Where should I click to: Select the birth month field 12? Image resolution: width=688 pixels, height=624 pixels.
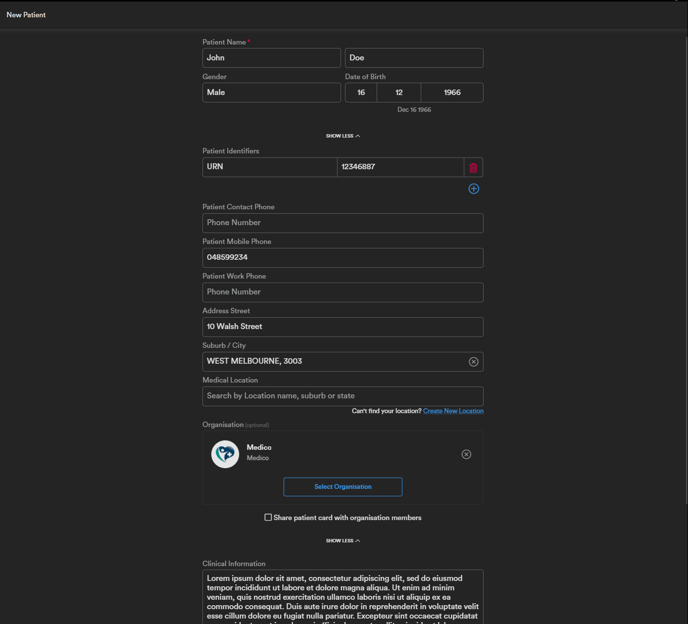coord(399,93)
